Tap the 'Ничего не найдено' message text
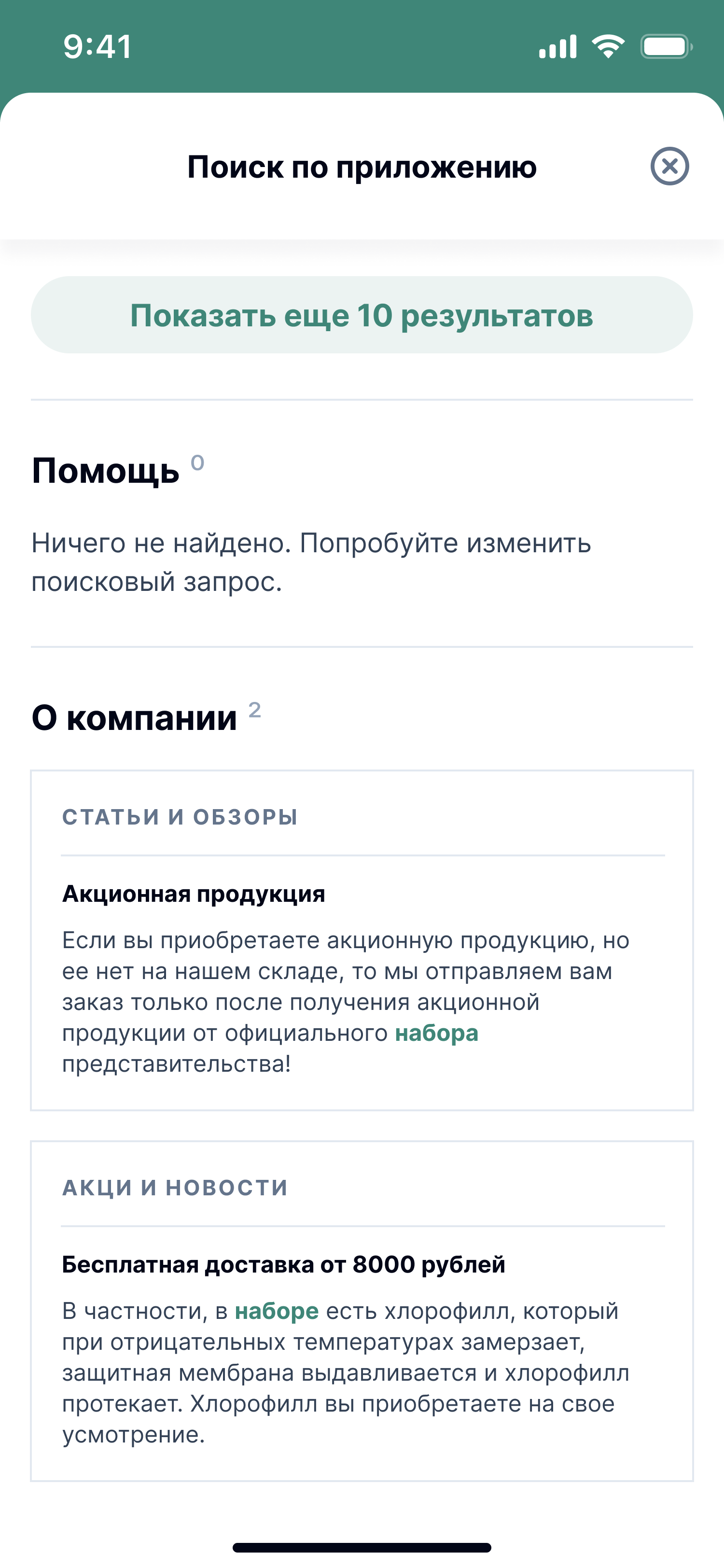The width and height of the screenshot is (724, 1568). click(x=311, y=562)
